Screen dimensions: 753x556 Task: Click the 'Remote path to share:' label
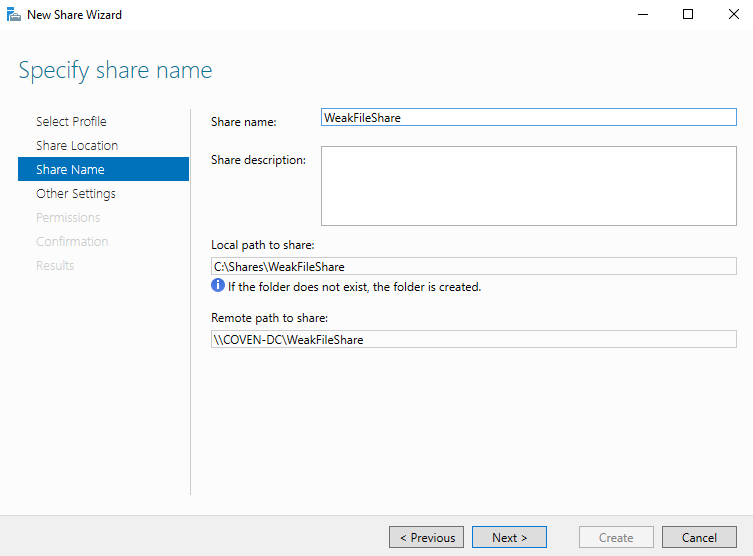coord(269,318)
